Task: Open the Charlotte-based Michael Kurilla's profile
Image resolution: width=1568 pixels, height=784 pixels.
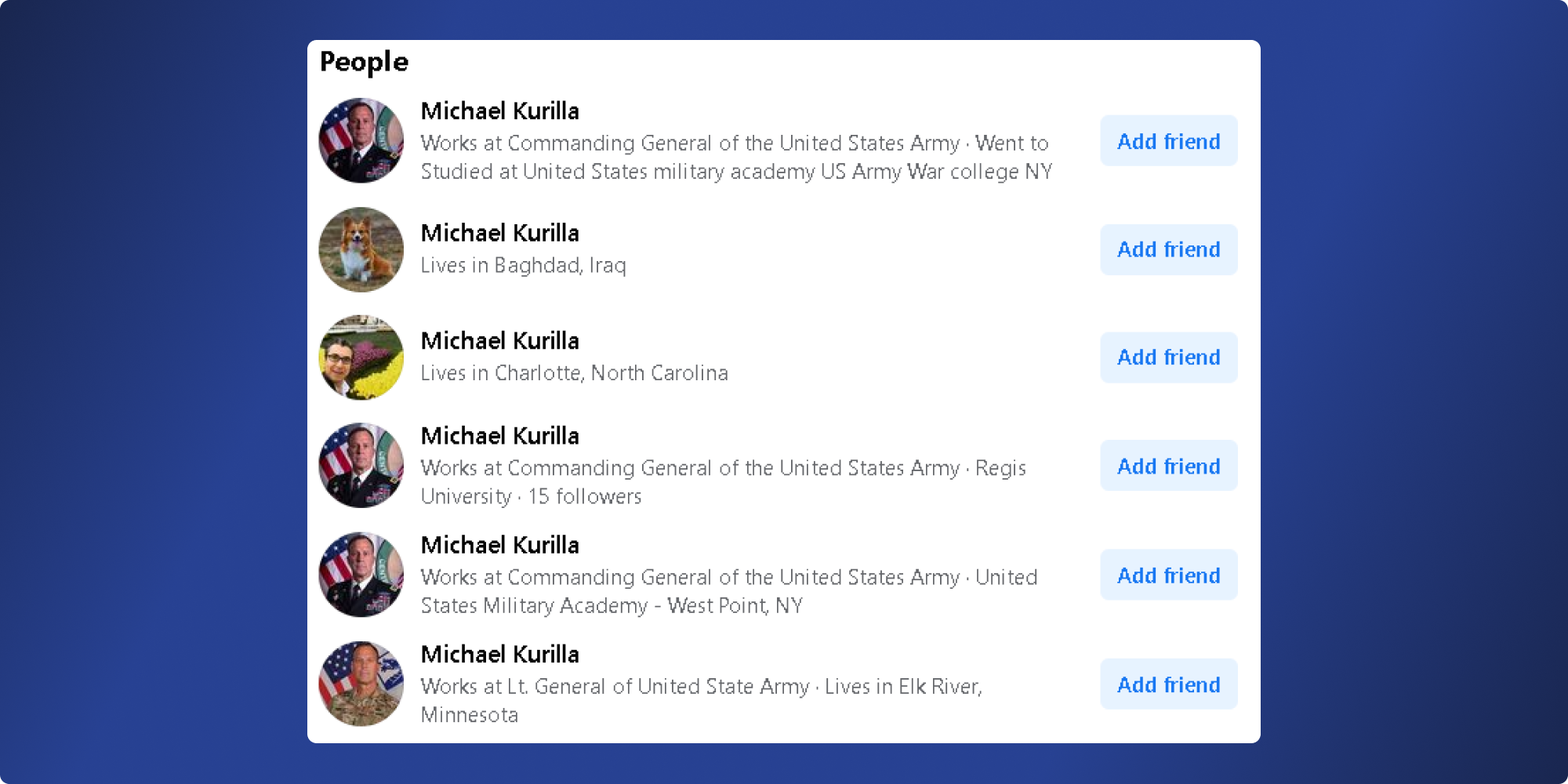Action: coord(500,341)
